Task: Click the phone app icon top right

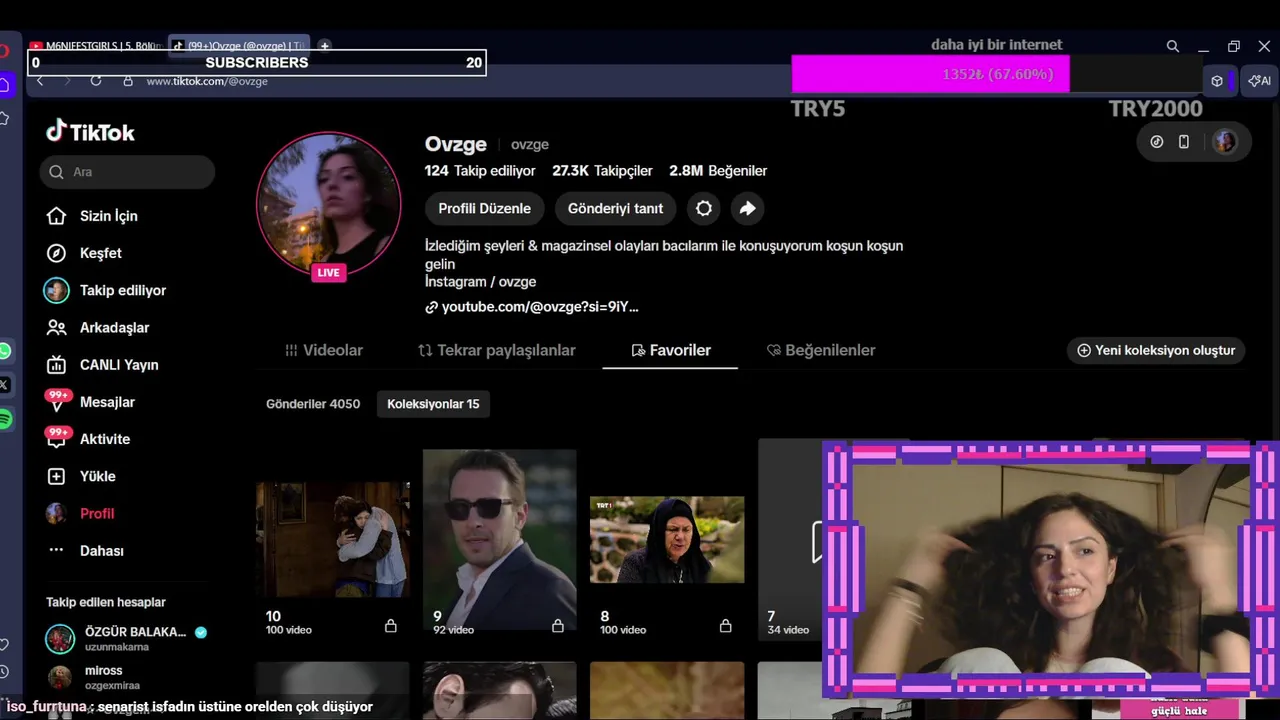Action: click(x=1184, y=142)
